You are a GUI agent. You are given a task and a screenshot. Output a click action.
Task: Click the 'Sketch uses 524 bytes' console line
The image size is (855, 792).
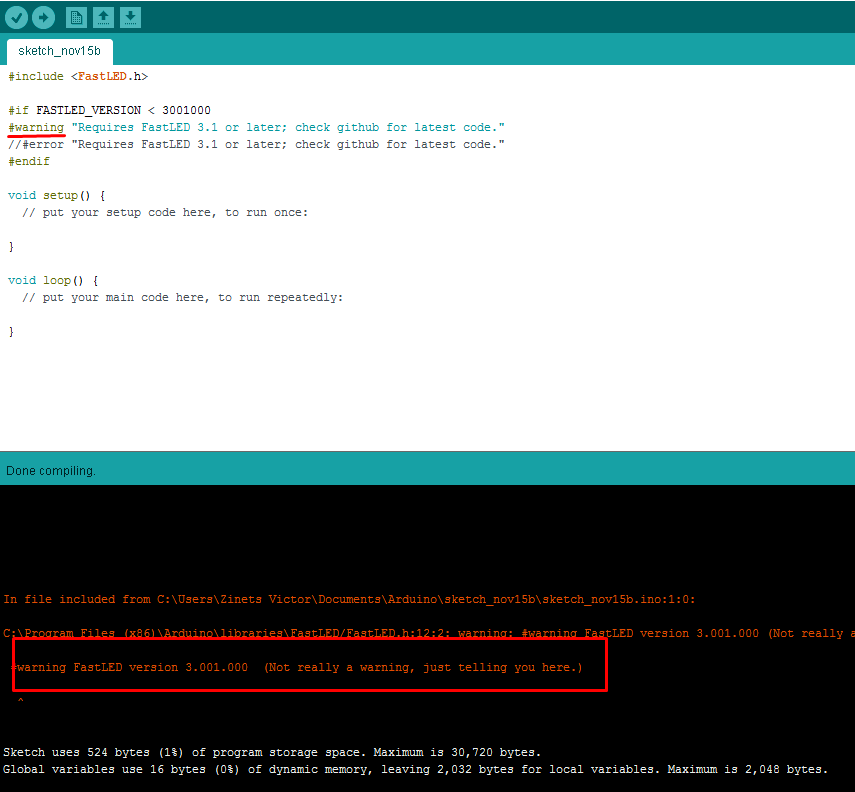click(272, 752)
